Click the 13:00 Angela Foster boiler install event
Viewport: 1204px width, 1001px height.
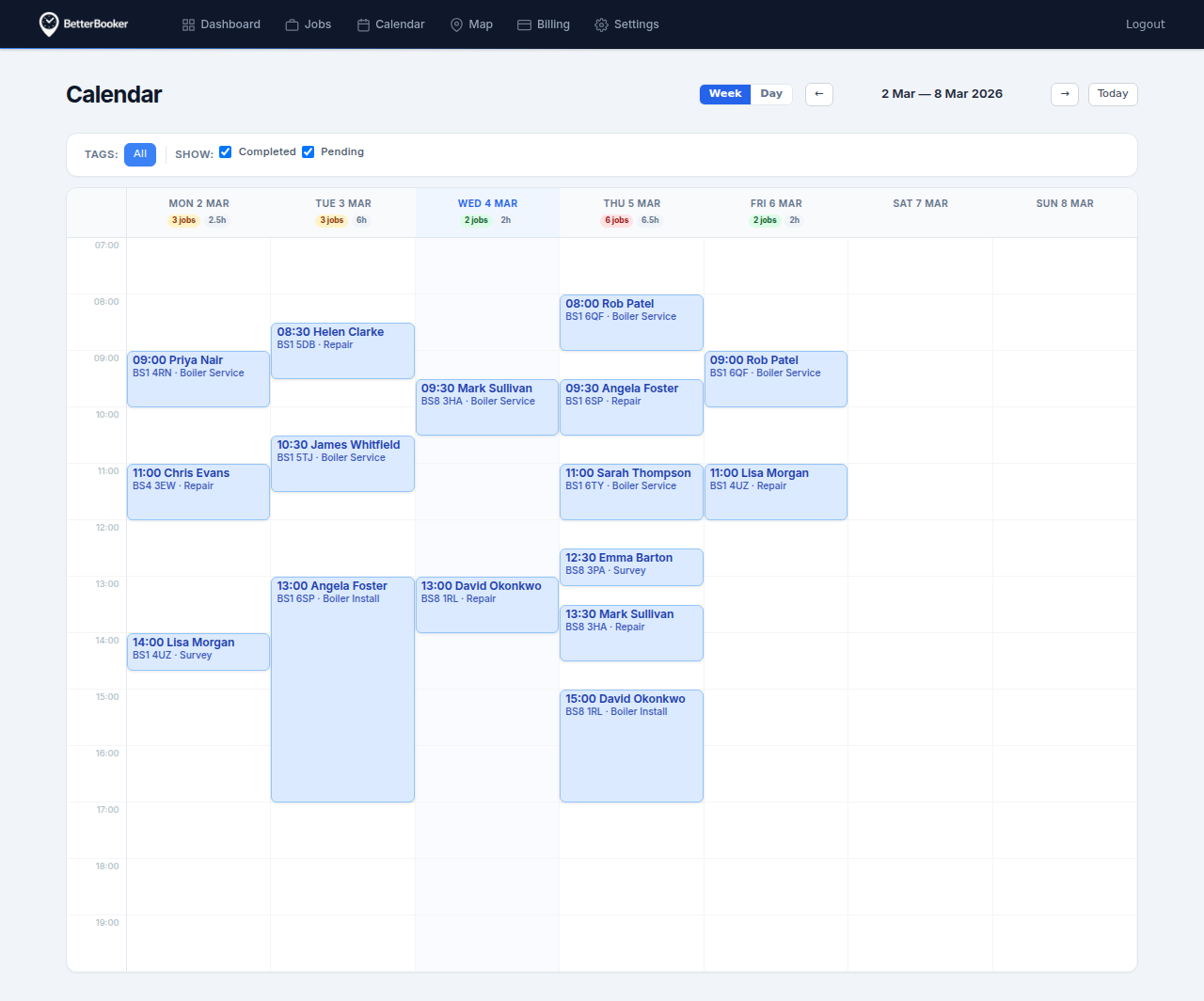click(342, 687)
